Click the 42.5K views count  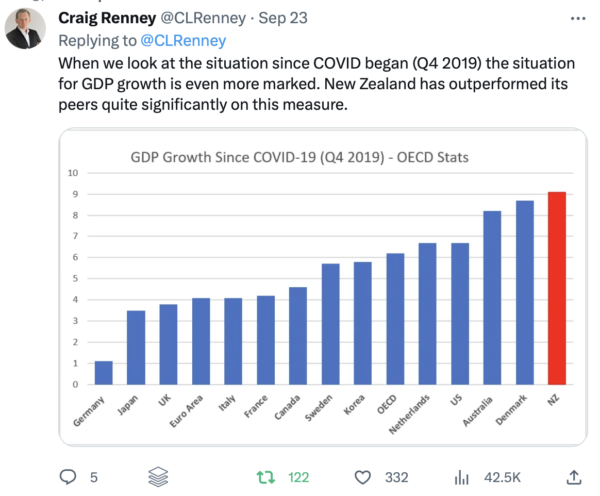click(499, 476)
